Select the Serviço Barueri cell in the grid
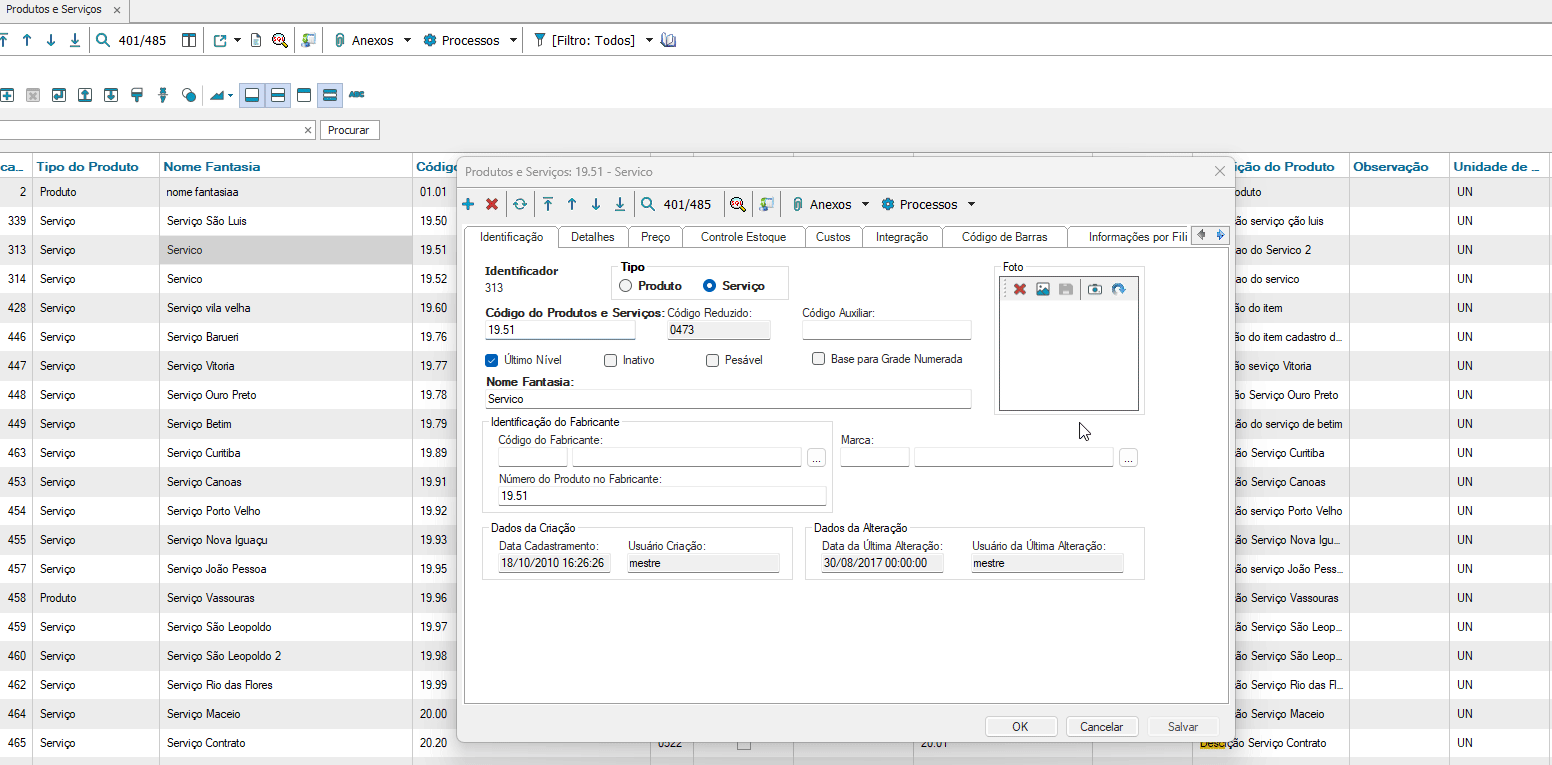Image resolution: width=1552 pixels, height=765 pixels. tap(286, 337)
